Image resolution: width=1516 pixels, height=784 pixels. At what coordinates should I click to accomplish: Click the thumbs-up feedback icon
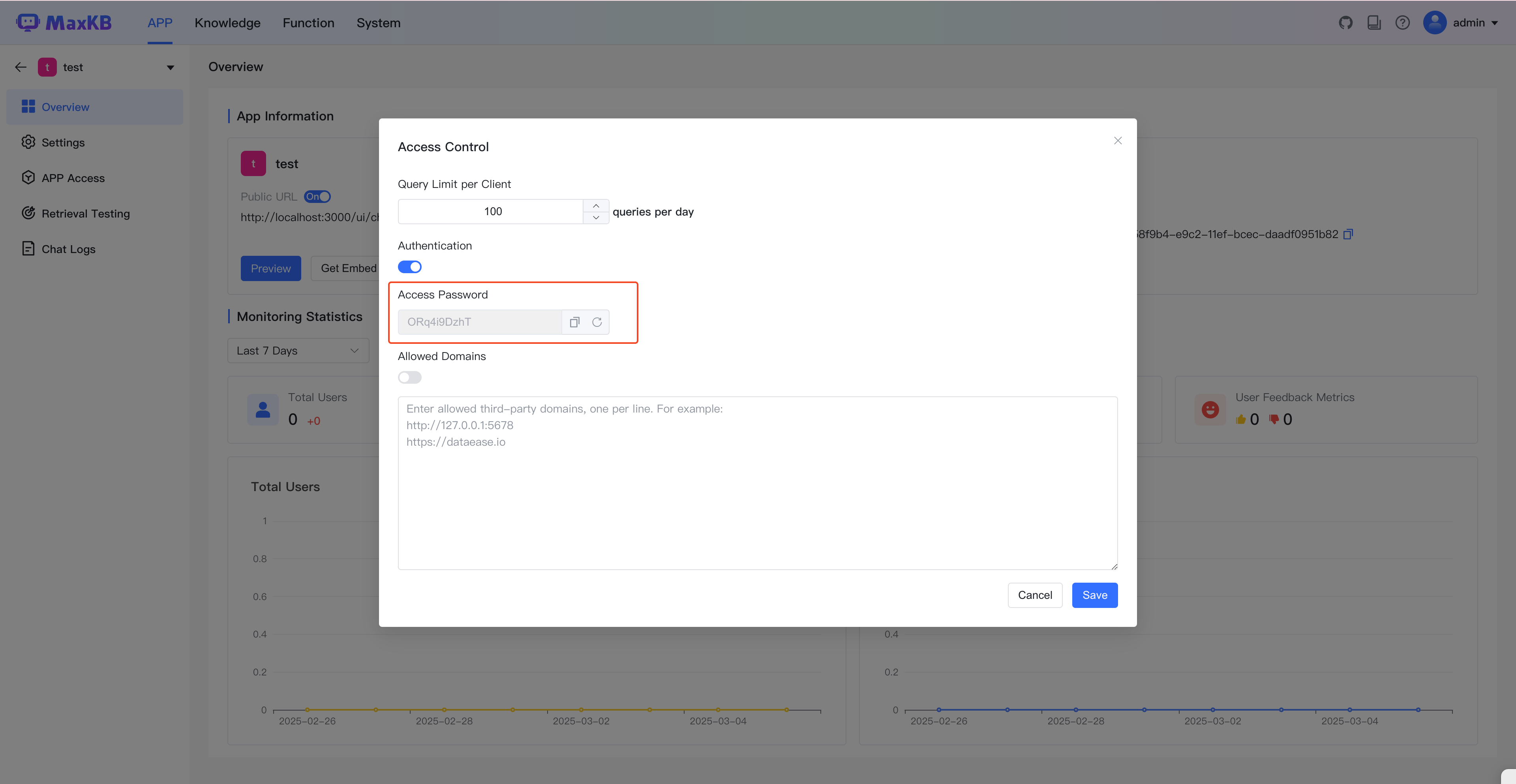(x=1241, y=419)
